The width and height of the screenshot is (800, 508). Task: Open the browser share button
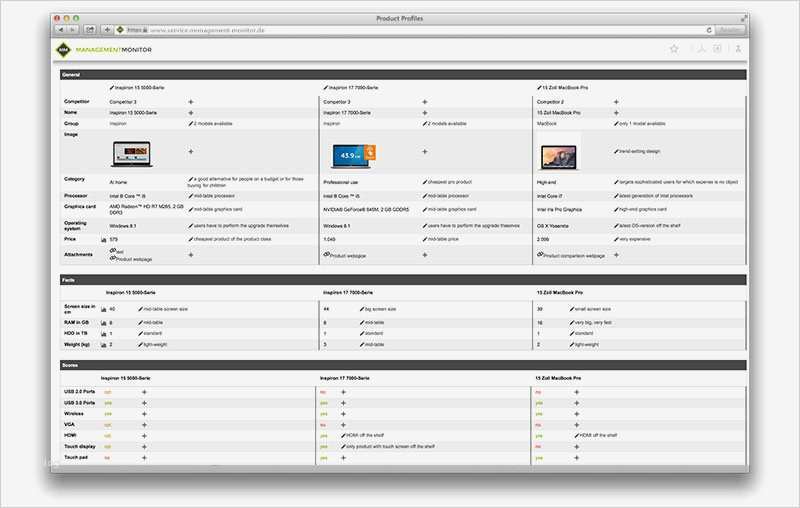(x=90, y=30)
